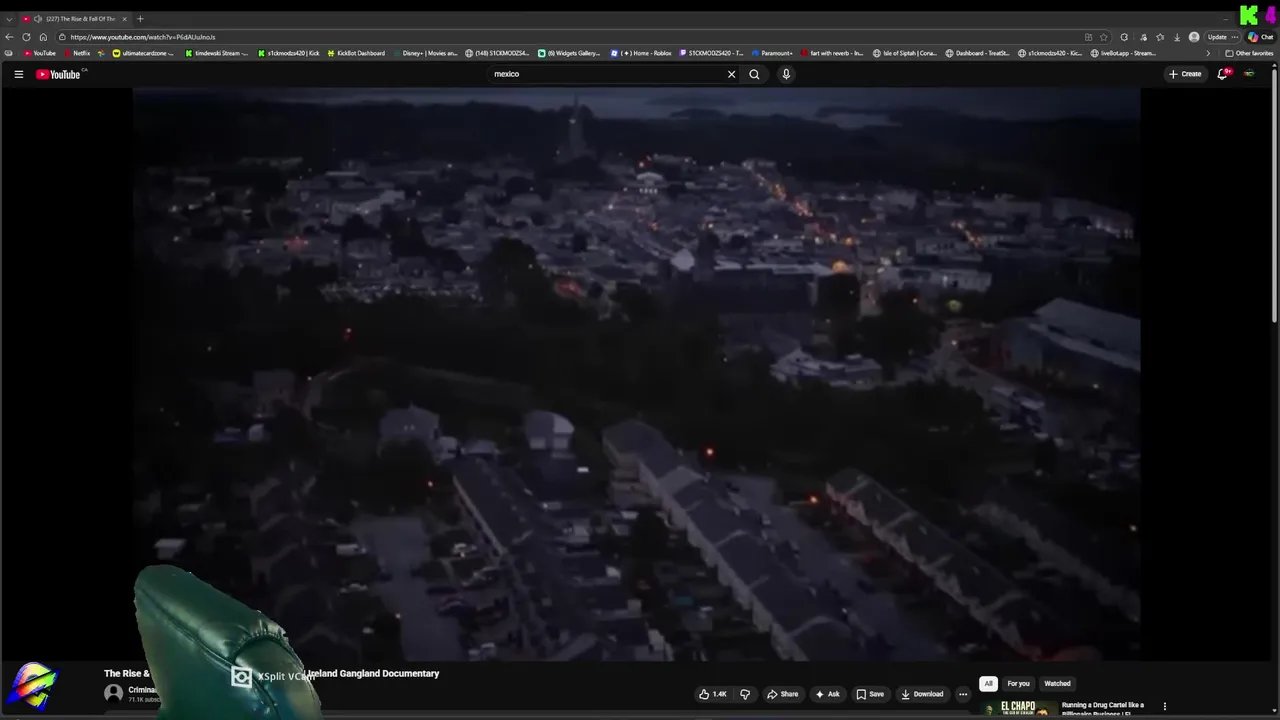The height and width of the screenshot is (720, 1280).
Task: Like the video (1.4K thumbs up)
Action: (713, 694)
